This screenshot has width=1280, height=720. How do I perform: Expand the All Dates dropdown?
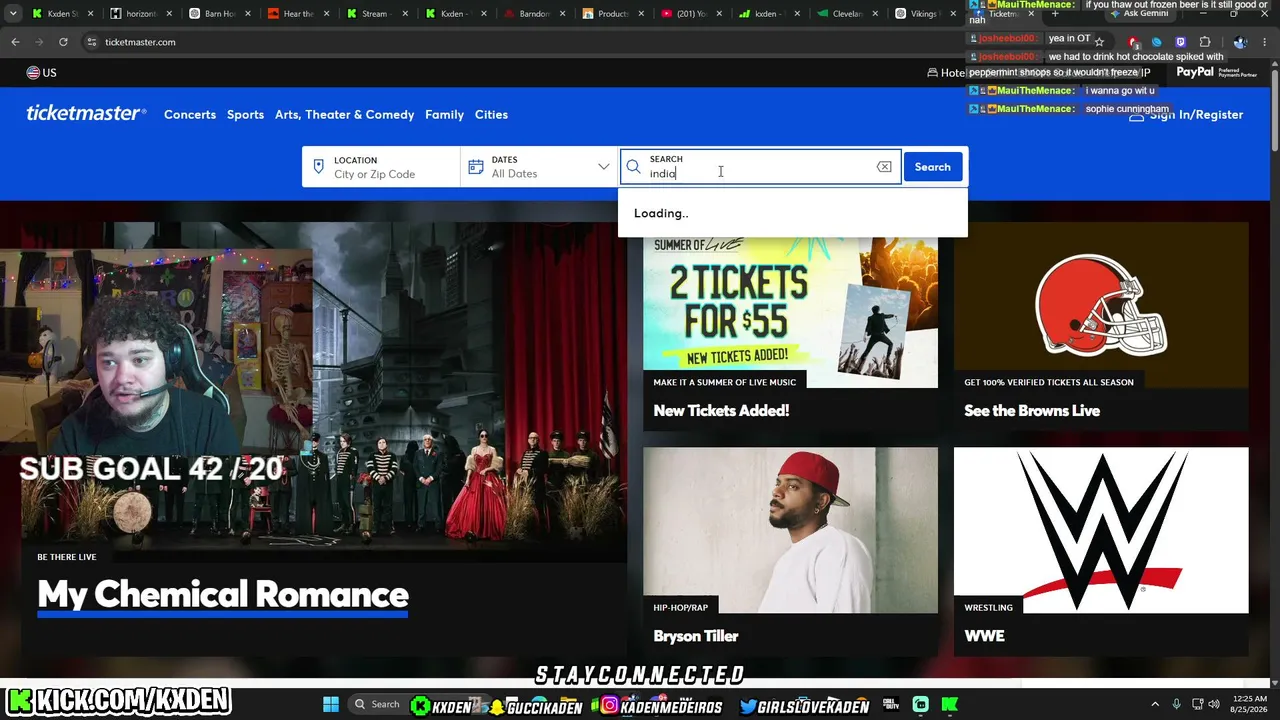coord(603,167)
